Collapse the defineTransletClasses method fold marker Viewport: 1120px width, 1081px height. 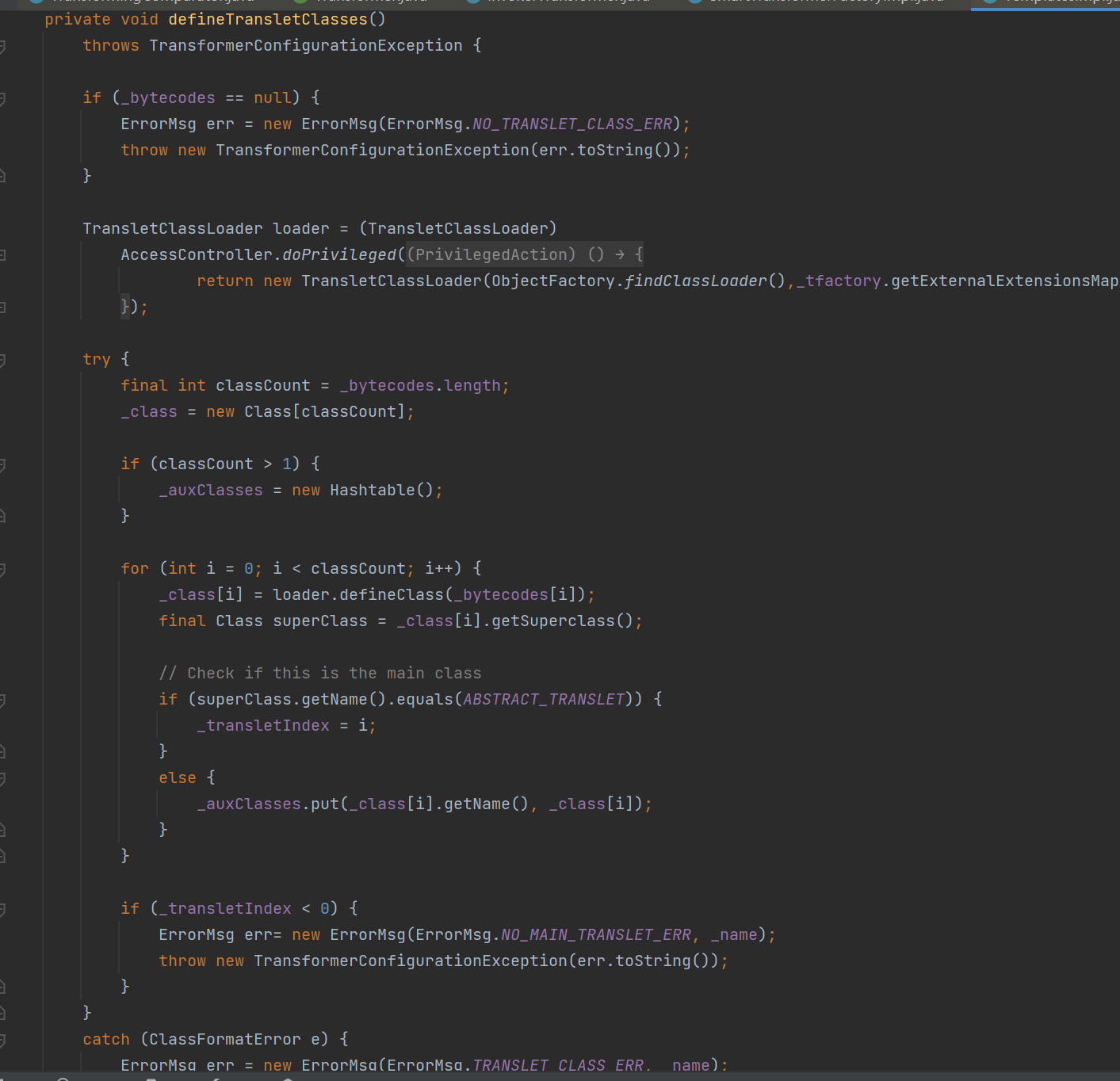coord(2,47)
